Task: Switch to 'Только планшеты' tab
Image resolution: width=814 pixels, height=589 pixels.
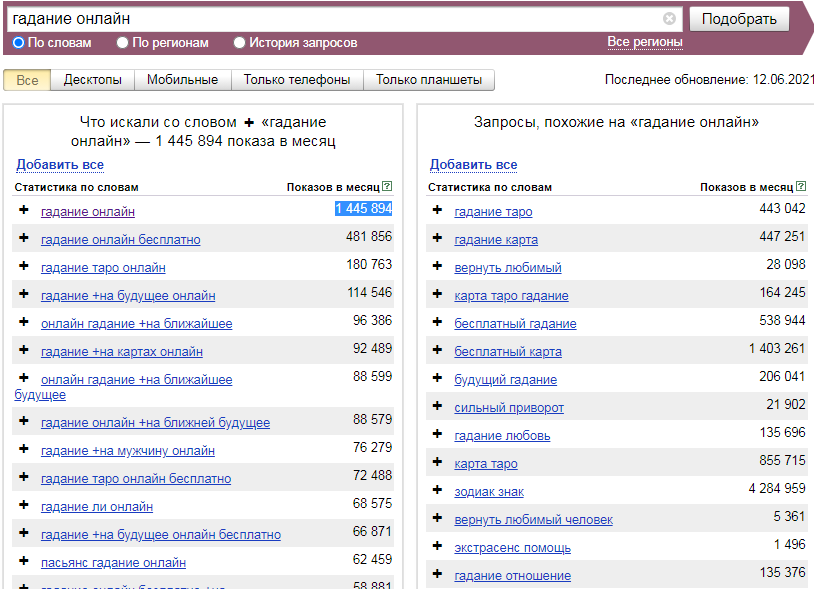Action: pyautogui.click(x=429, y=80)
